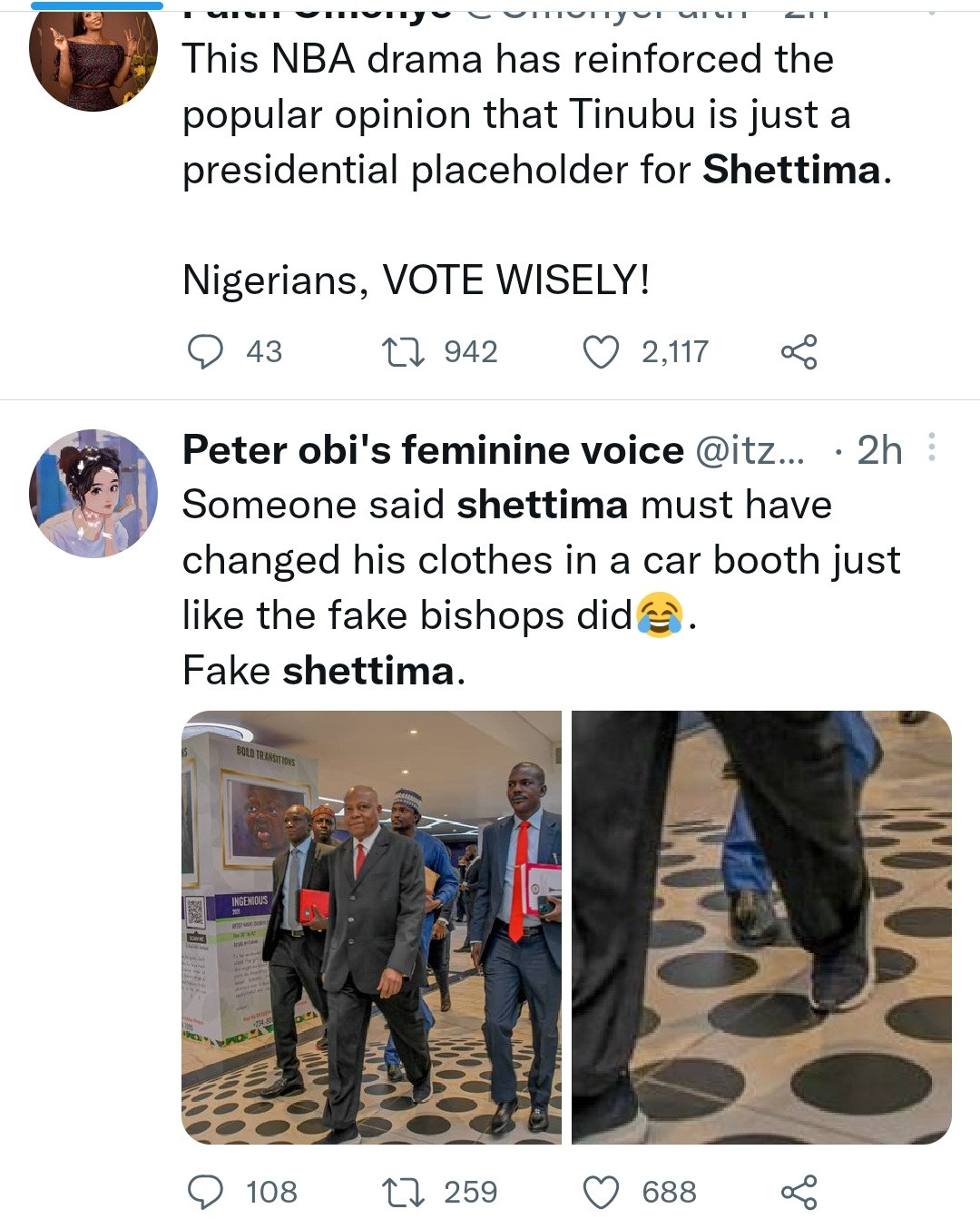Viewport: 980px width, 1219px height.
Task: View the 2,117 likes count
Action: [674, 352]
